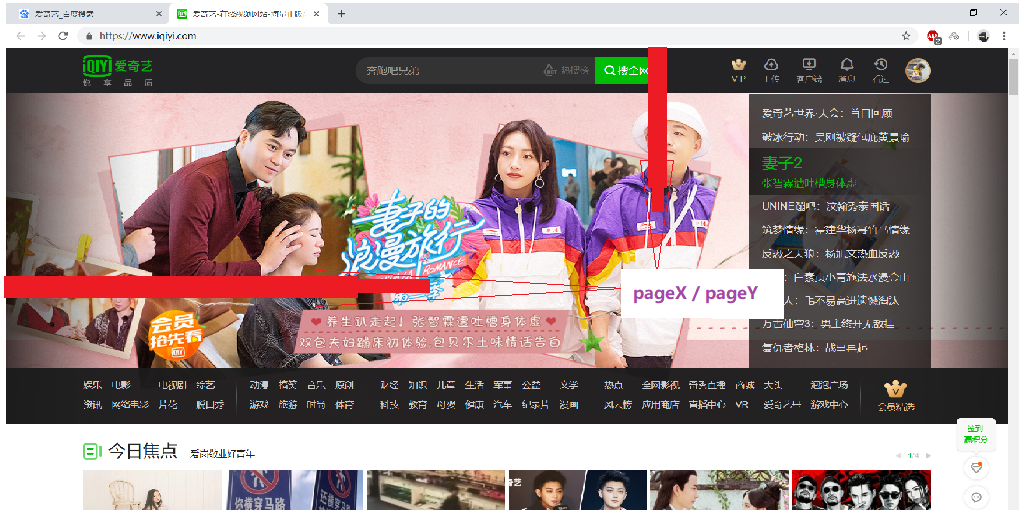Open the 应用商店 link in navigation
Viewport: 1025px width, 522px height.
[x=660, y=405]
